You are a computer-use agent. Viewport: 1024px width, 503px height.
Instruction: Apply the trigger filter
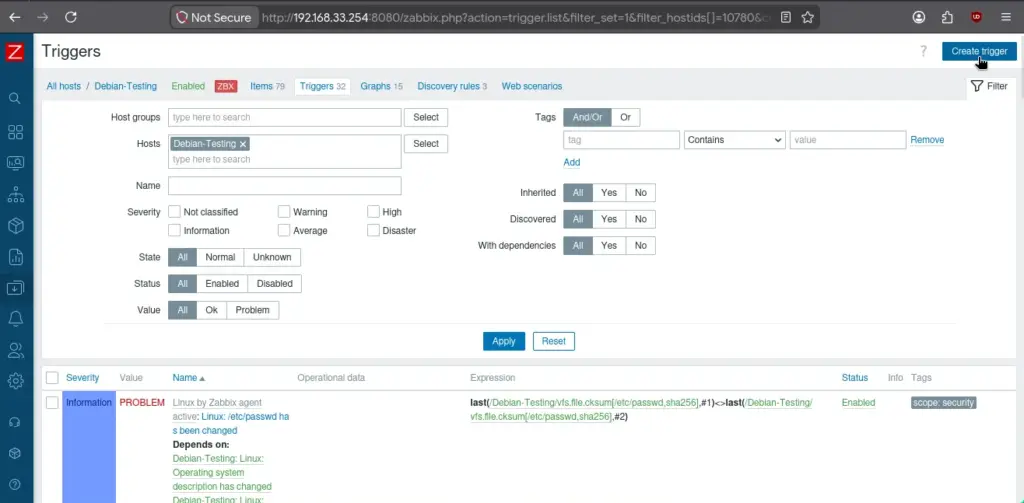[x=504, y=341]
